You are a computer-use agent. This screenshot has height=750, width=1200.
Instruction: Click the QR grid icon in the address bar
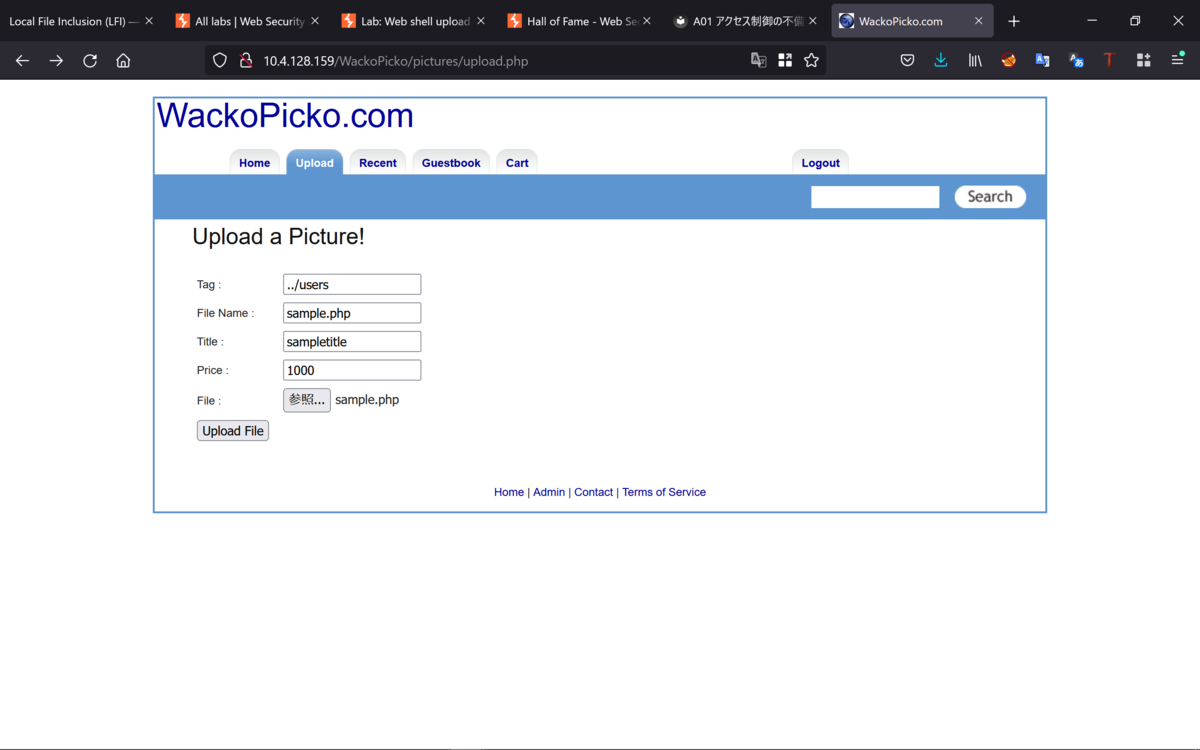(785, 61)
